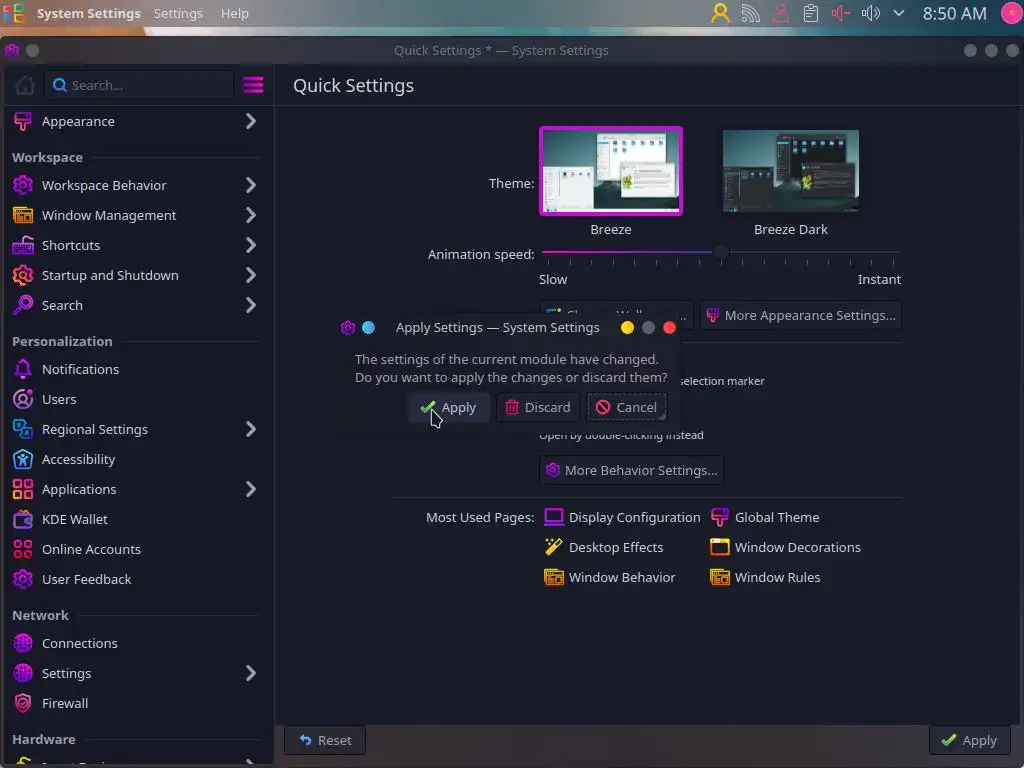Image resolution: width=1024 pixels, height=768 pixels.
Task: Click the Desktop Effects wand icon
Action: pos(554,547)
